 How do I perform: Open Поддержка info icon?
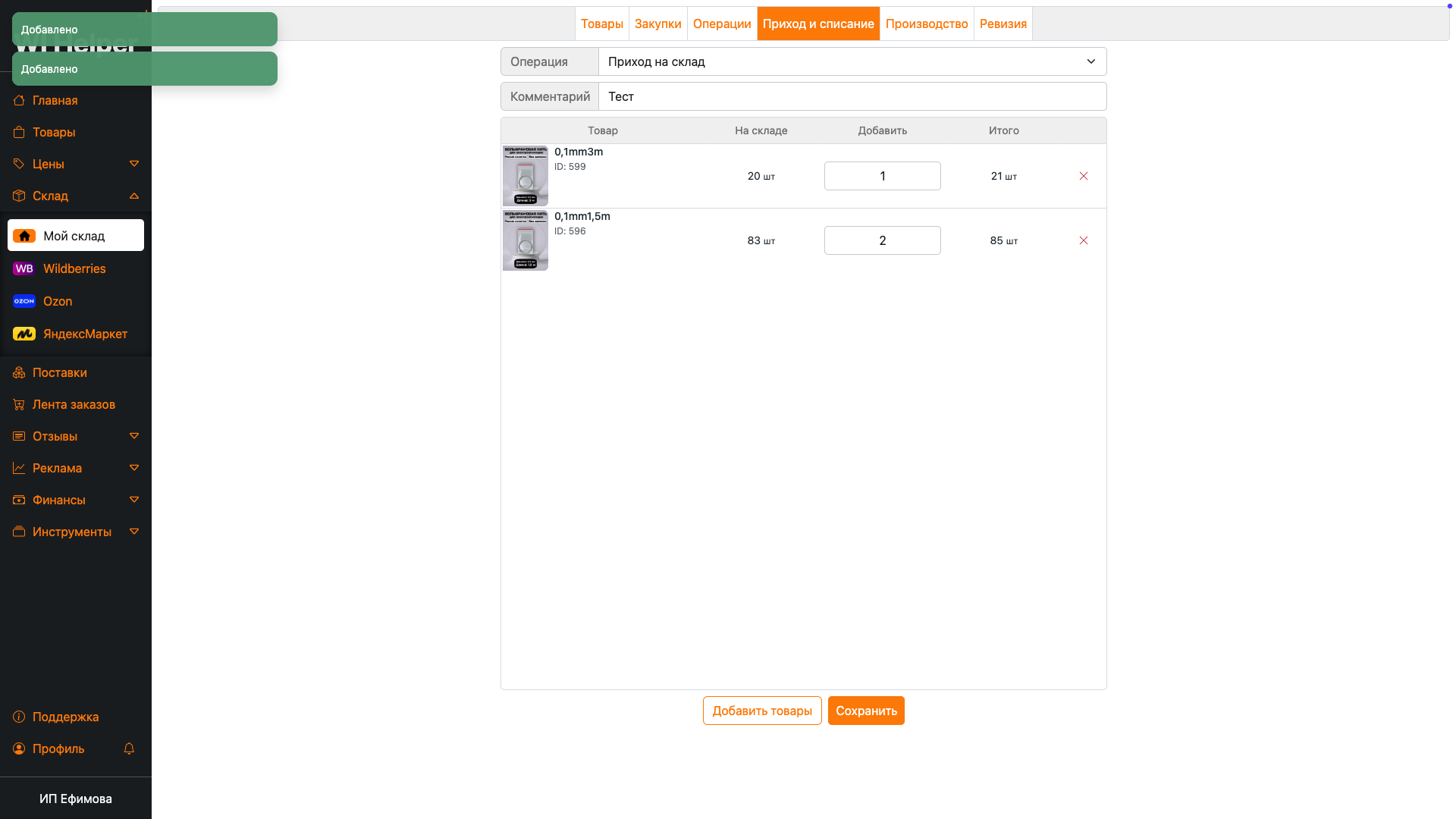point(19,717)
